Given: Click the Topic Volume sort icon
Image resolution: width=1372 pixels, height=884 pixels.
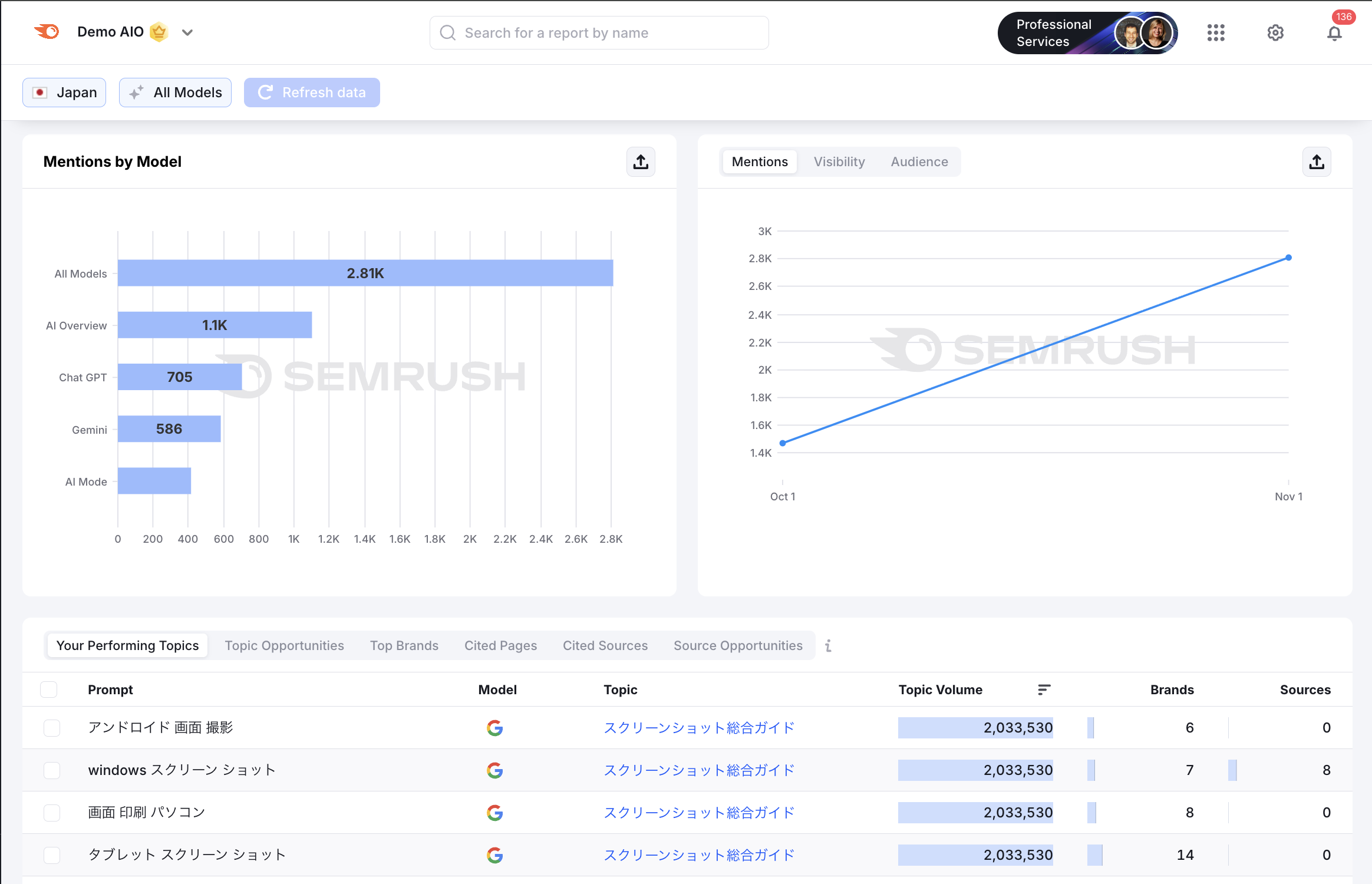Looking at the screenshot, I should [x=1044, y=690].
